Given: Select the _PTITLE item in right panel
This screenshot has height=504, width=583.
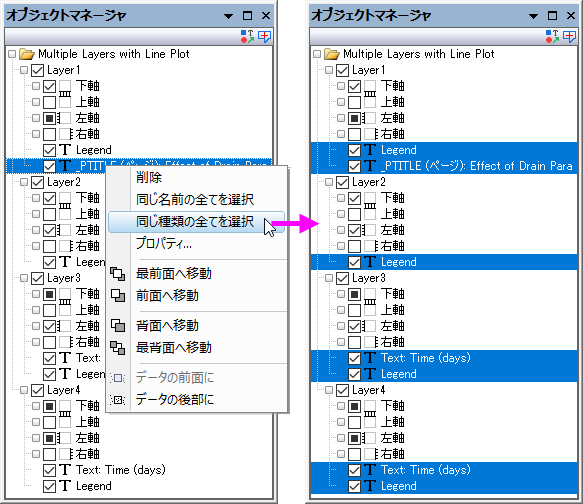Looking at the screenshot, I should pos(477,166).
